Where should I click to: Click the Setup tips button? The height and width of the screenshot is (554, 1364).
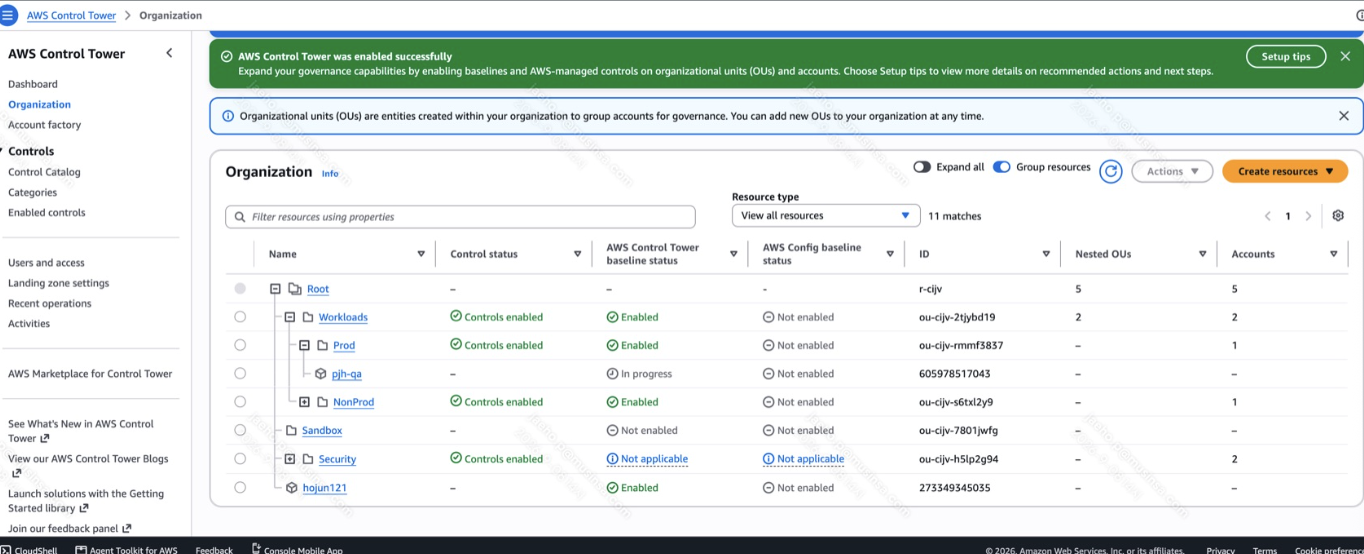[1286, 57]
